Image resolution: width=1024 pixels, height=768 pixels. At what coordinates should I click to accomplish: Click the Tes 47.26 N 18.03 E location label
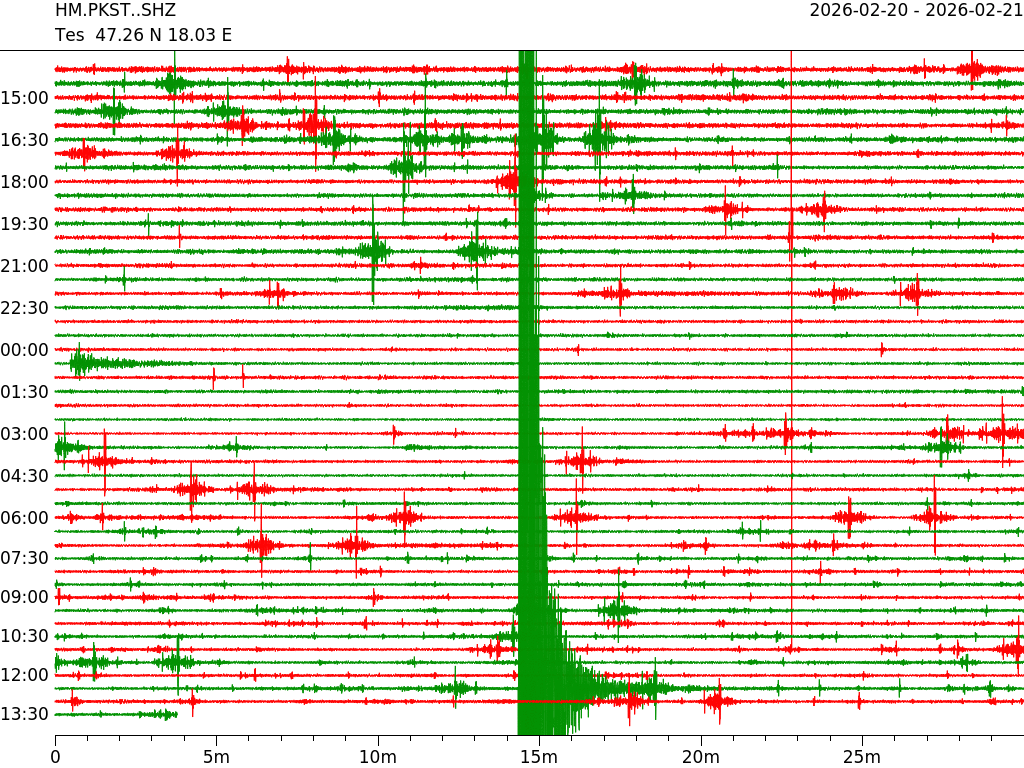[x=143, y=35]
